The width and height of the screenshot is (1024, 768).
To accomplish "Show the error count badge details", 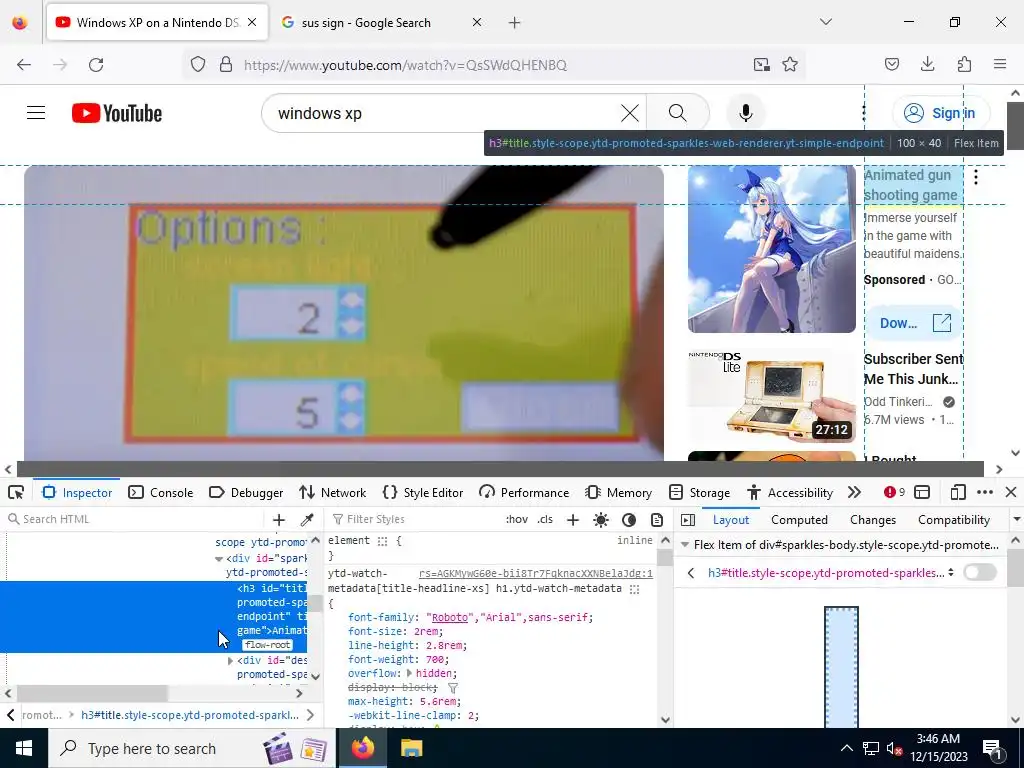I will [x=894, y=492].
